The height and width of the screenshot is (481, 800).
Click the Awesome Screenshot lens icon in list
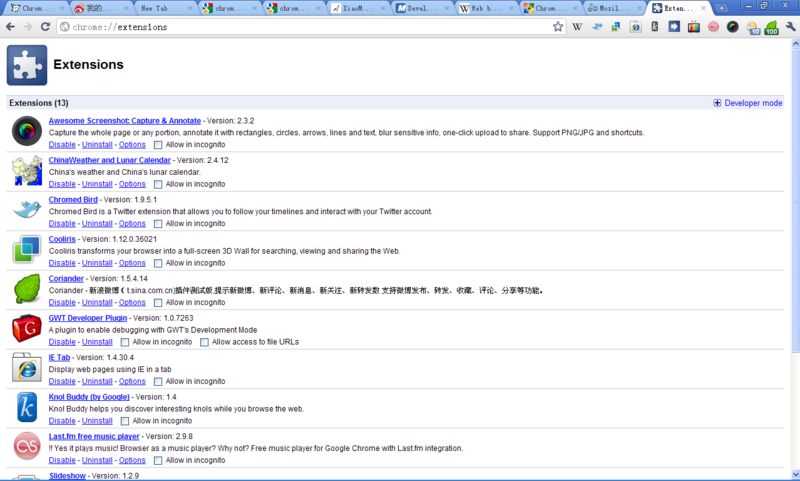(27, 131)
